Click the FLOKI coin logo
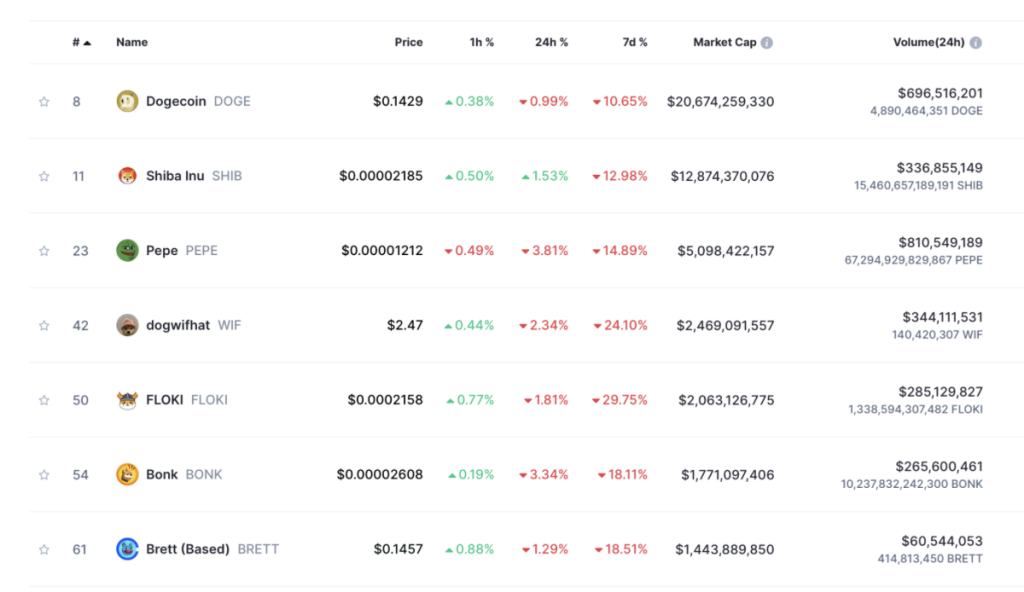Screen dimensions: 1024x592 click(x=127, y=400)
